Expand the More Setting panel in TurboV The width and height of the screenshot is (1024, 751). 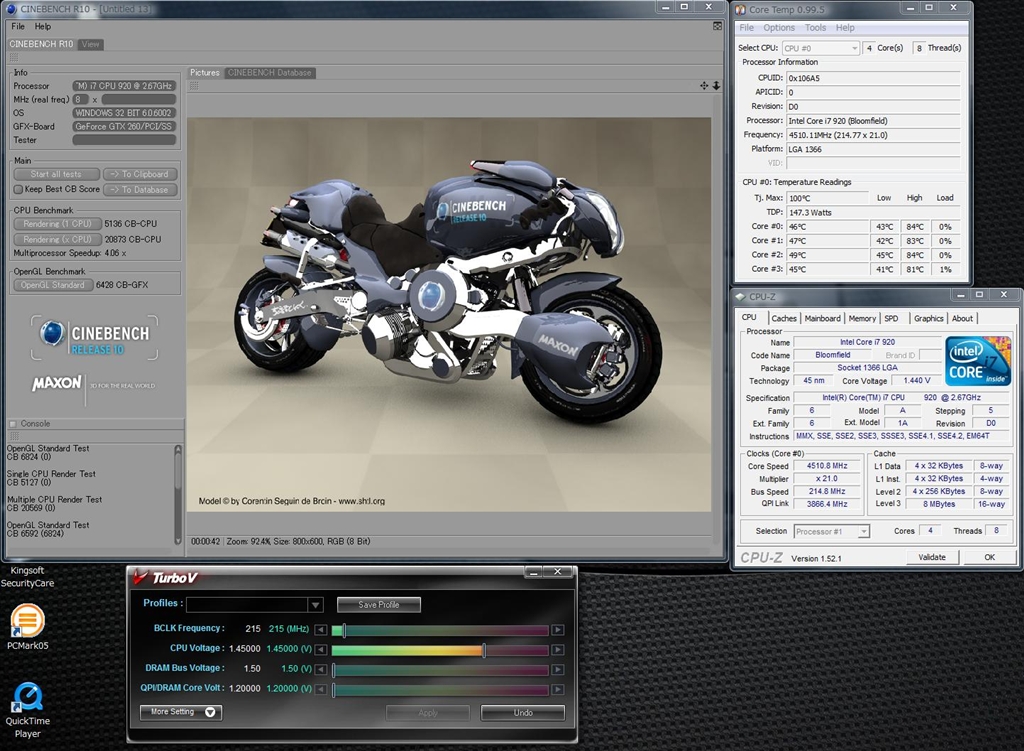click(x=181, y=712)
